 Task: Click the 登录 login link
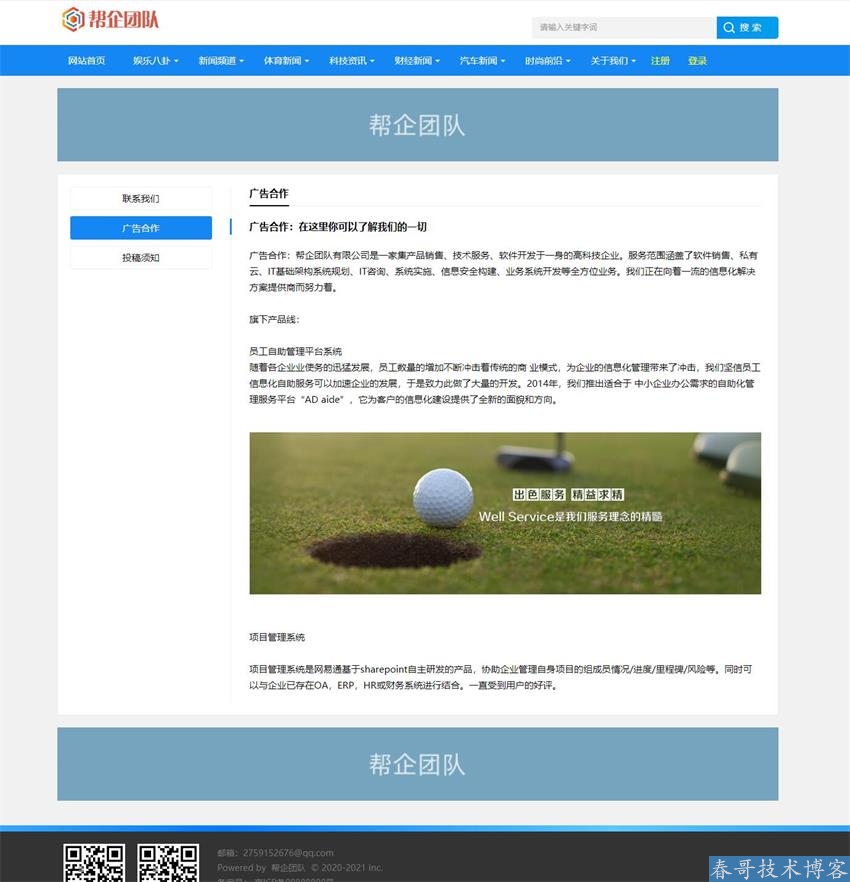[x=697, y=61]
